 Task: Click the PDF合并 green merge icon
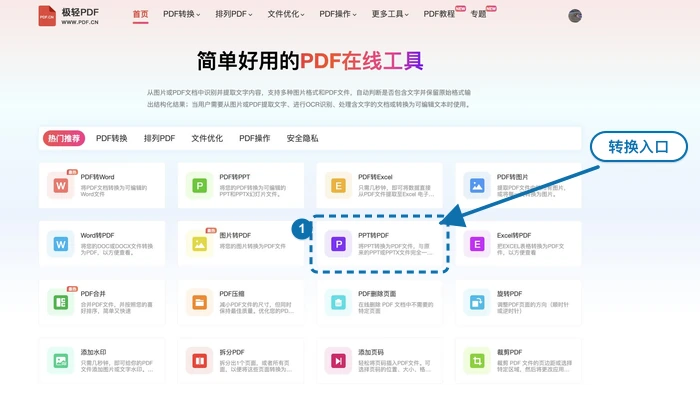click(x=61, y=302)
